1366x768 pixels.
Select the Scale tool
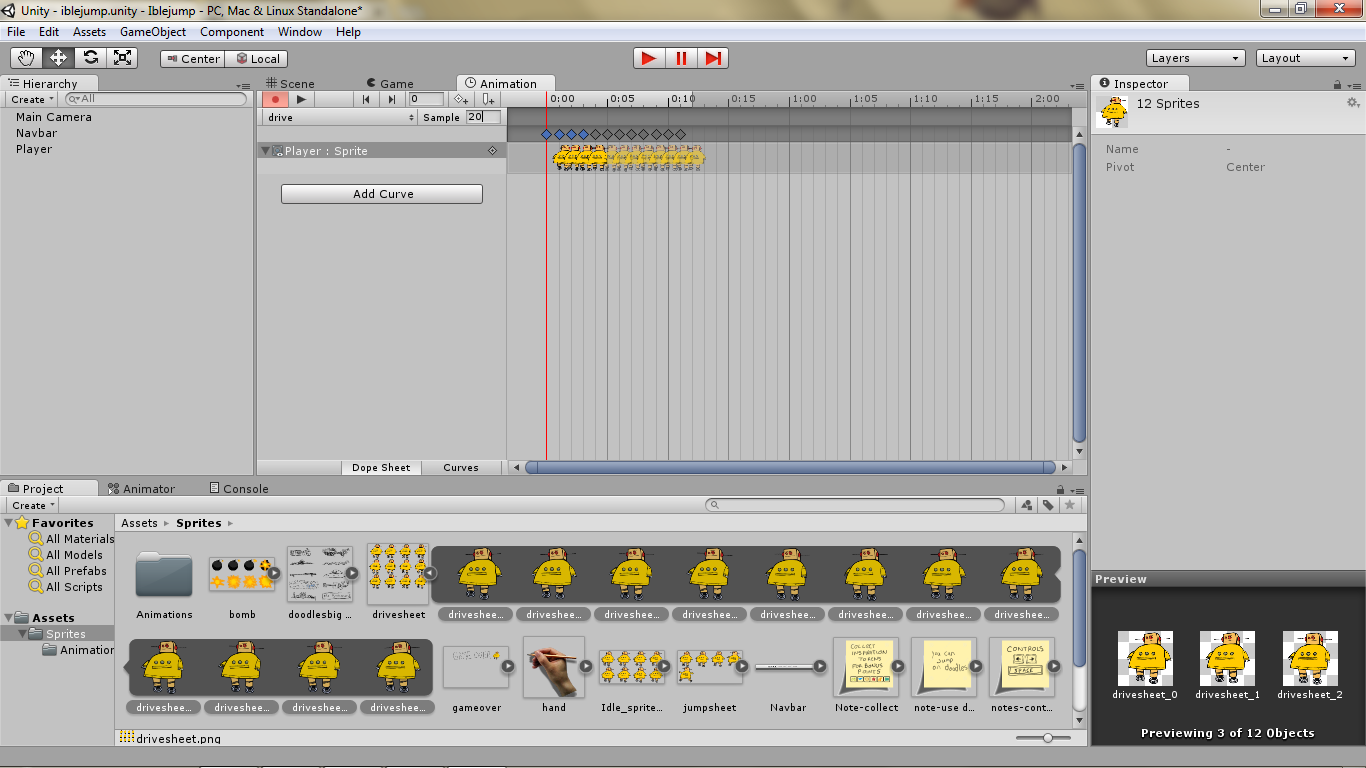(122, 57)
